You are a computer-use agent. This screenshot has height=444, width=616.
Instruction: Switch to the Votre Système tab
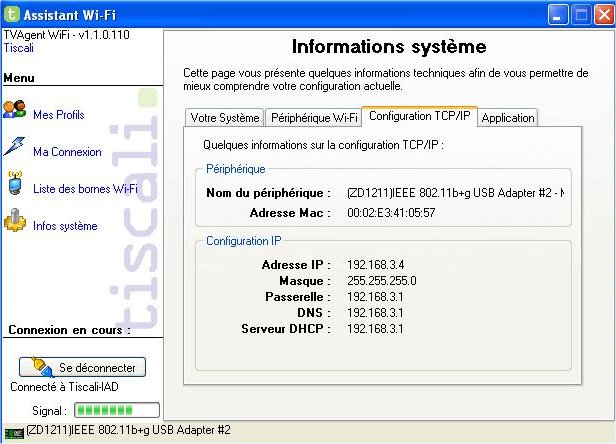pyautogui.click(x=225, y=118)
